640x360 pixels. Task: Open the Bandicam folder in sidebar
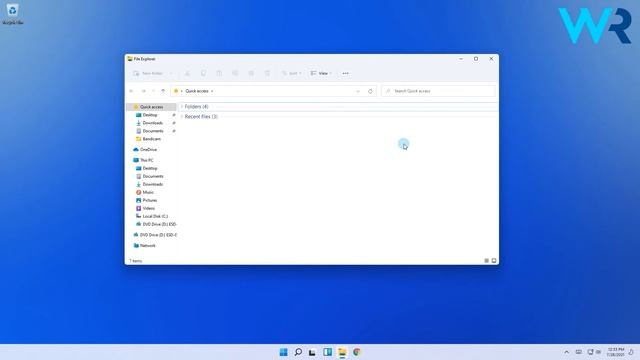click(x=151, y=139)
